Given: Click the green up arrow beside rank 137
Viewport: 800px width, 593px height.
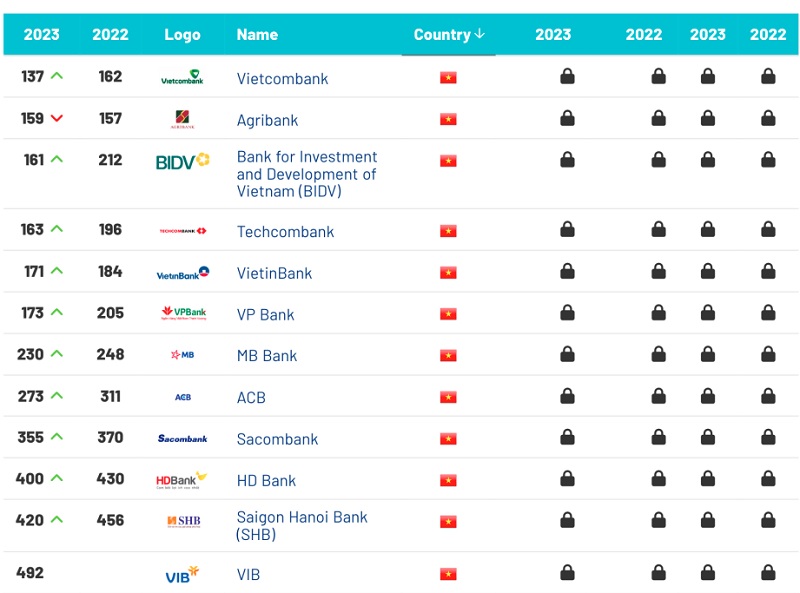Looking at the screenshot, I should point(57,76).
